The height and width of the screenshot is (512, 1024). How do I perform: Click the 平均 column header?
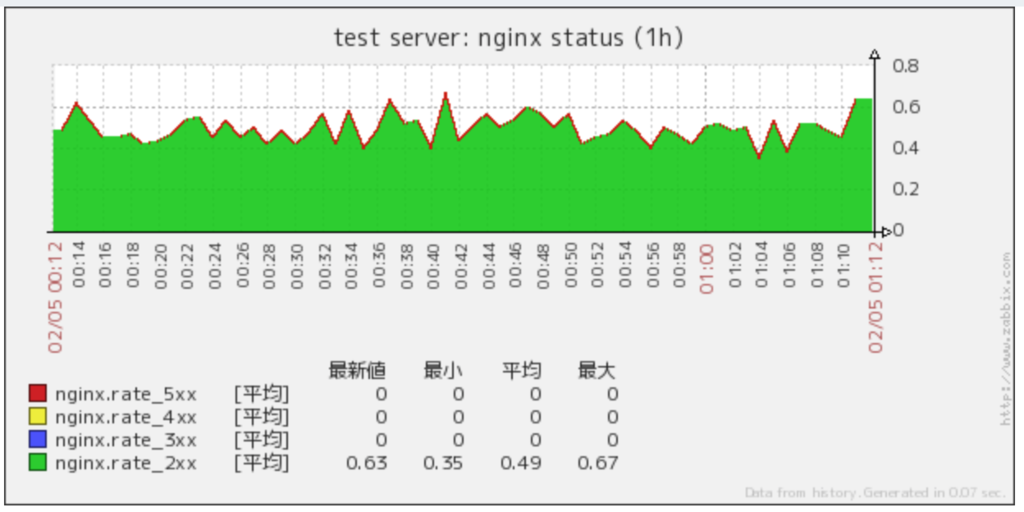pyautogui.click(x=521, y=371)
